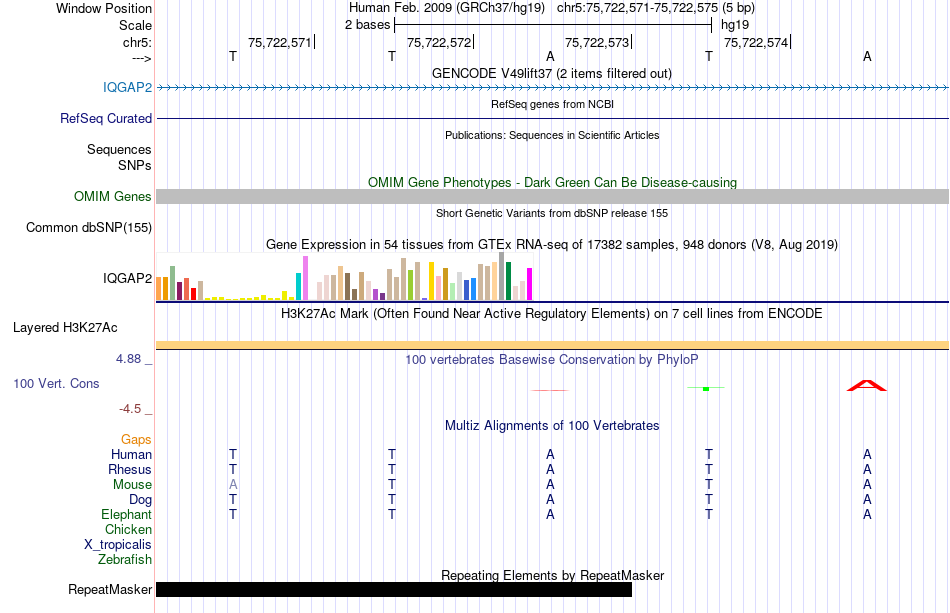Viewport: 950px width, 613px height.
Task: Click the Mouse mismatch base A
Action: (233, 485)
